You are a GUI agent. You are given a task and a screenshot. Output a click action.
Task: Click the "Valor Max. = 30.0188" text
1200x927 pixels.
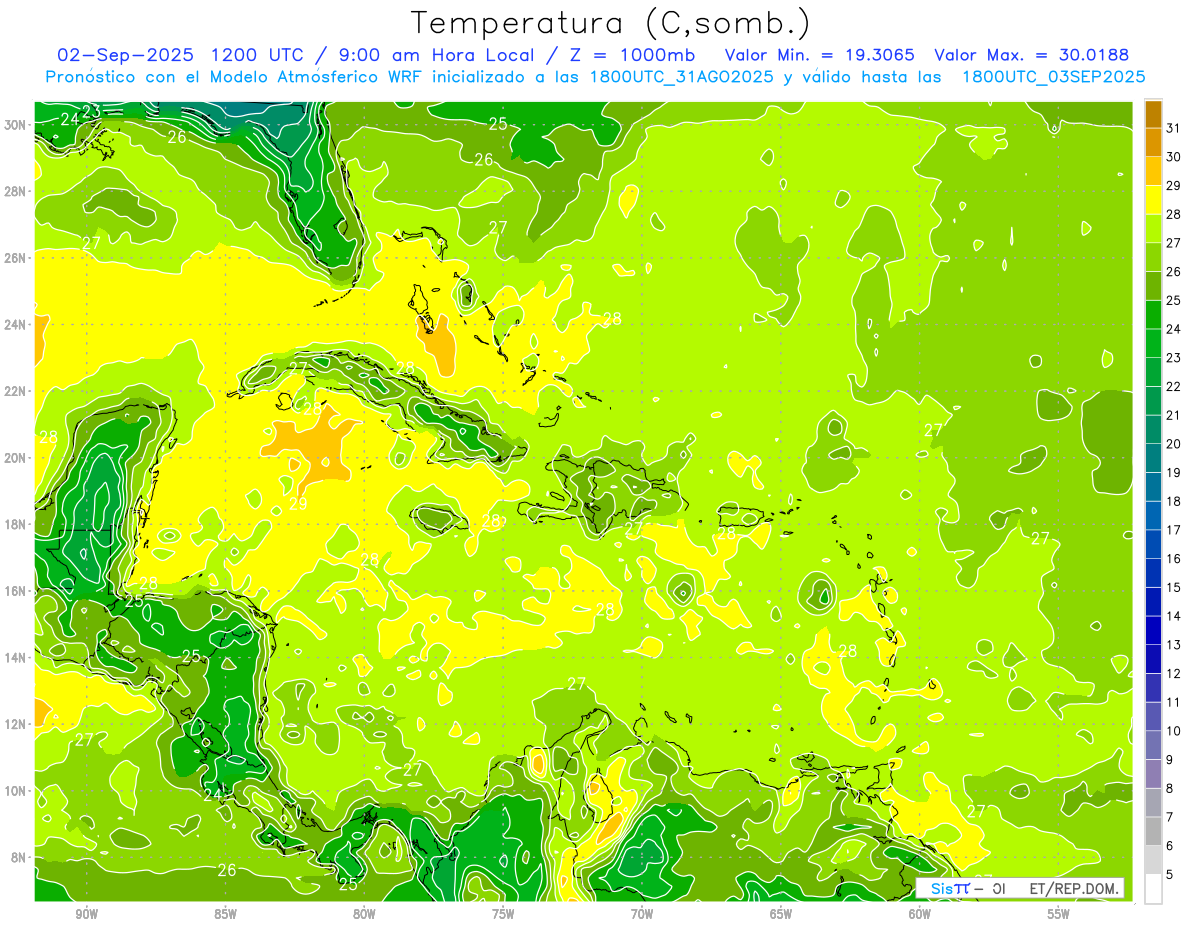(1030, 55)
